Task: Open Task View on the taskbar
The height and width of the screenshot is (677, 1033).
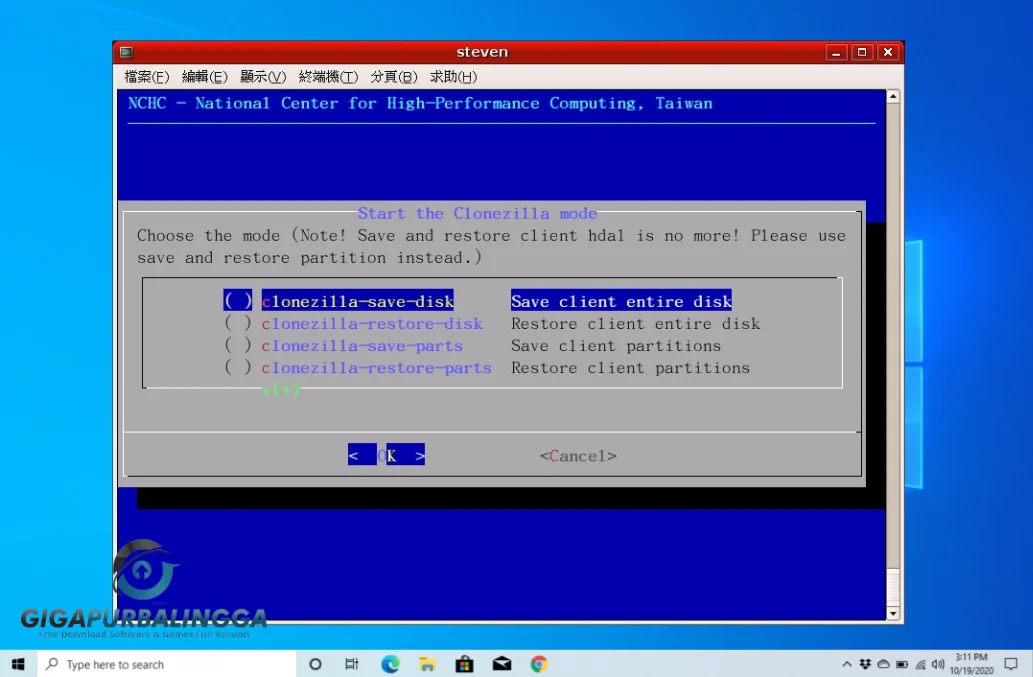Action: click(352, 664)
